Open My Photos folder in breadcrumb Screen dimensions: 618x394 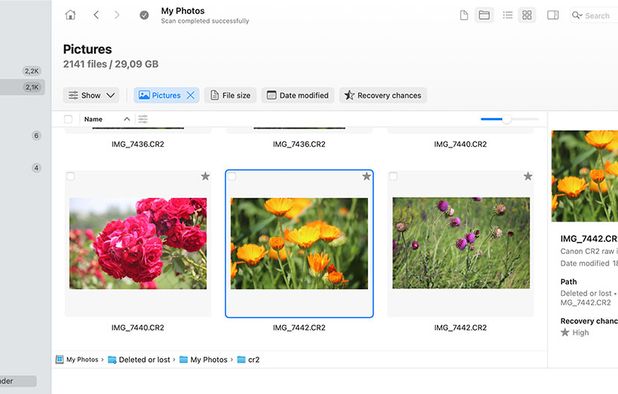coord(203,360)
